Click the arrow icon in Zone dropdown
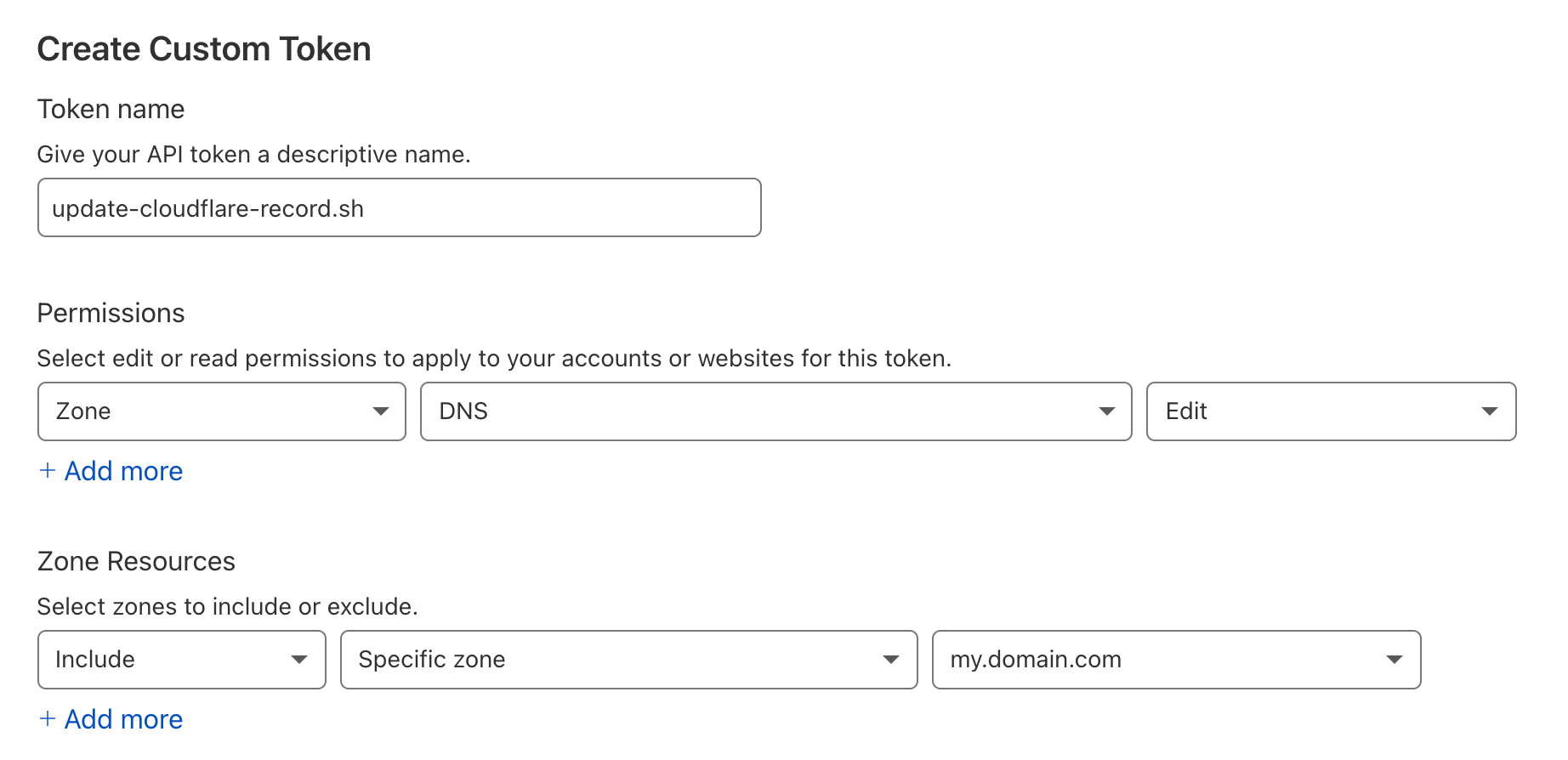This screenshot has height=760, width=1568. 381,411
